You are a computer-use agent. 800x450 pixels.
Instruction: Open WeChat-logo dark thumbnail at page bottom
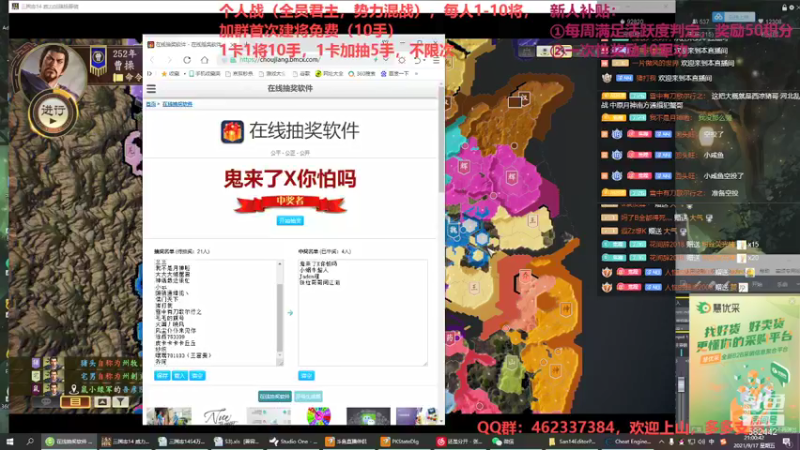[x=368, y=416]
